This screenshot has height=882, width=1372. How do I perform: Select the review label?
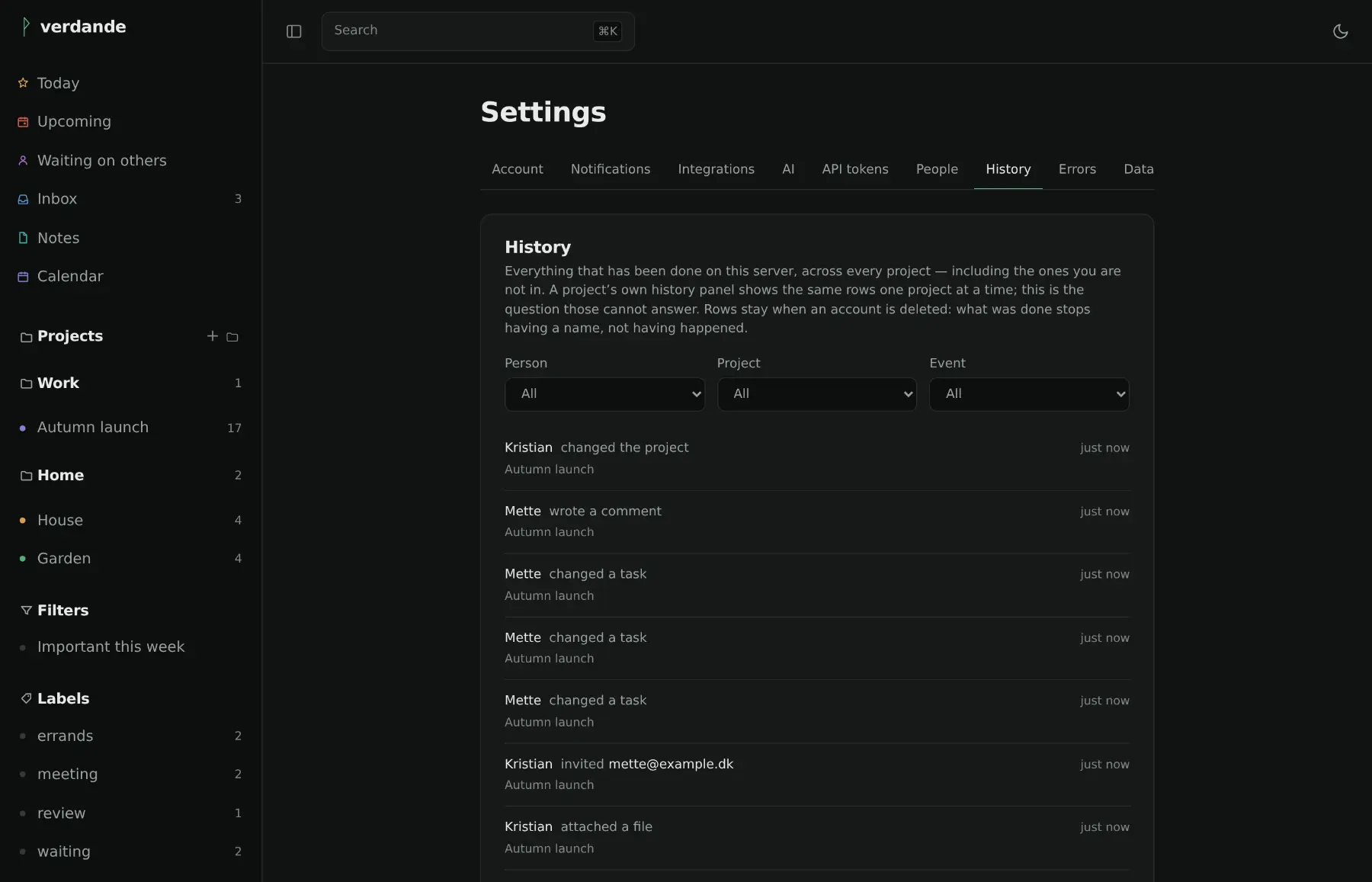(131, 813)
